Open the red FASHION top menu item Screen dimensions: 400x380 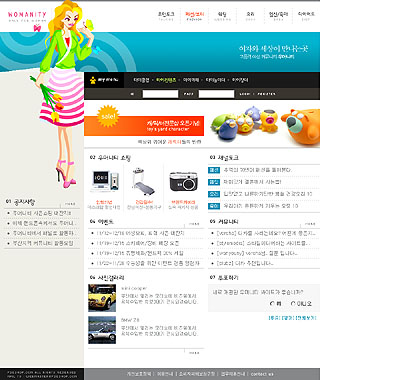coord(194,16)
